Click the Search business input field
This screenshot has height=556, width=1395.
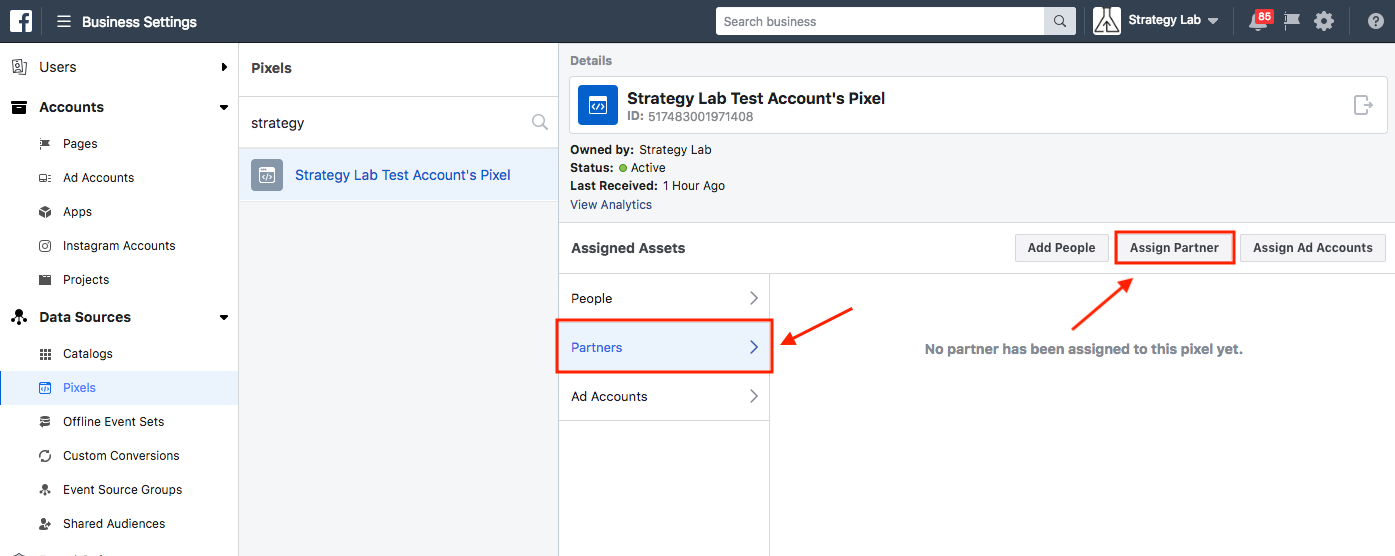pos(880,21)
